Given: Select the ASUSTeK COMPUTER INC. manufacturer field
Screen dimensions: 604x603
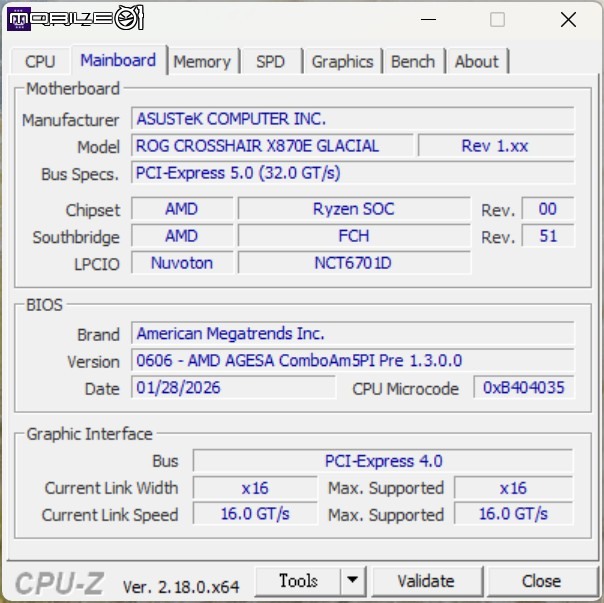Looking at the screenshot, I should [352, 119].
